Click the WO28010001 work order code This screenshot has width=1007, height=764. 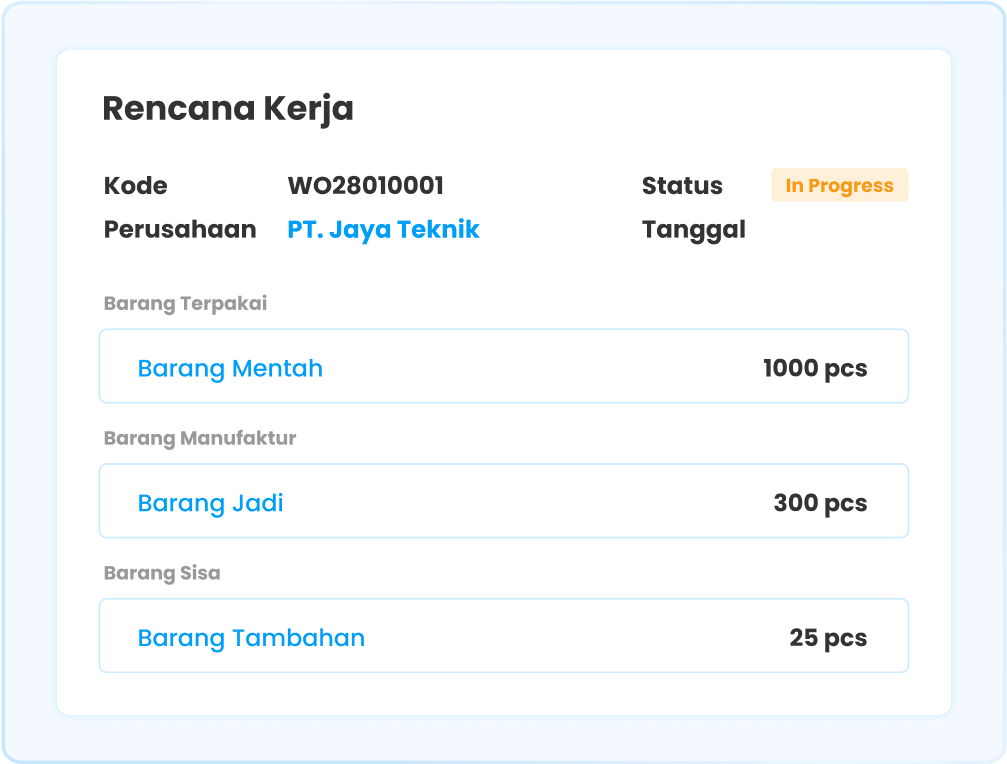(x=365, y=185)
